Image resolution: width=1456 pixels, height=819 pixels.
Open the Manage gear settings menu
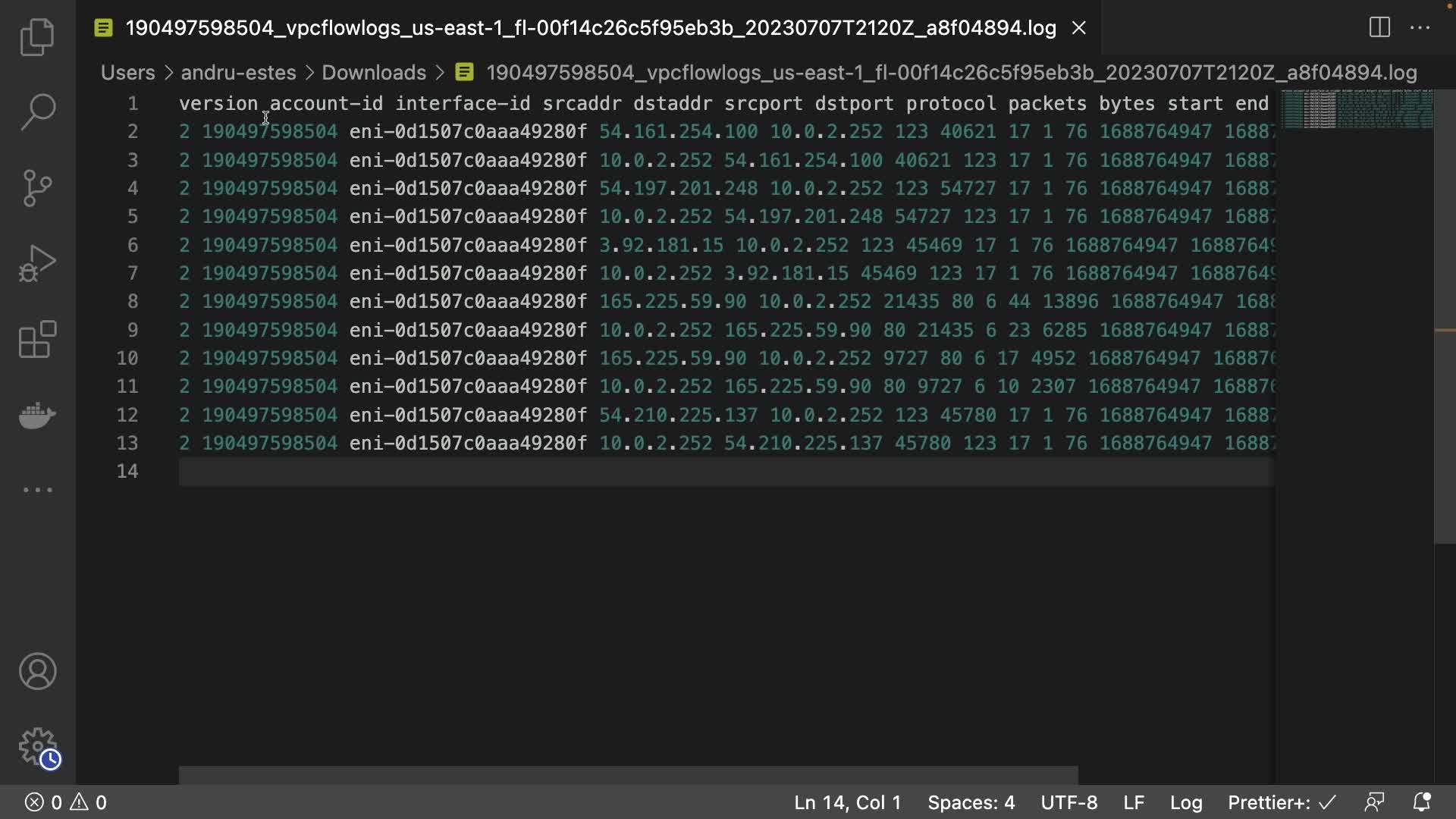point(37,747)
